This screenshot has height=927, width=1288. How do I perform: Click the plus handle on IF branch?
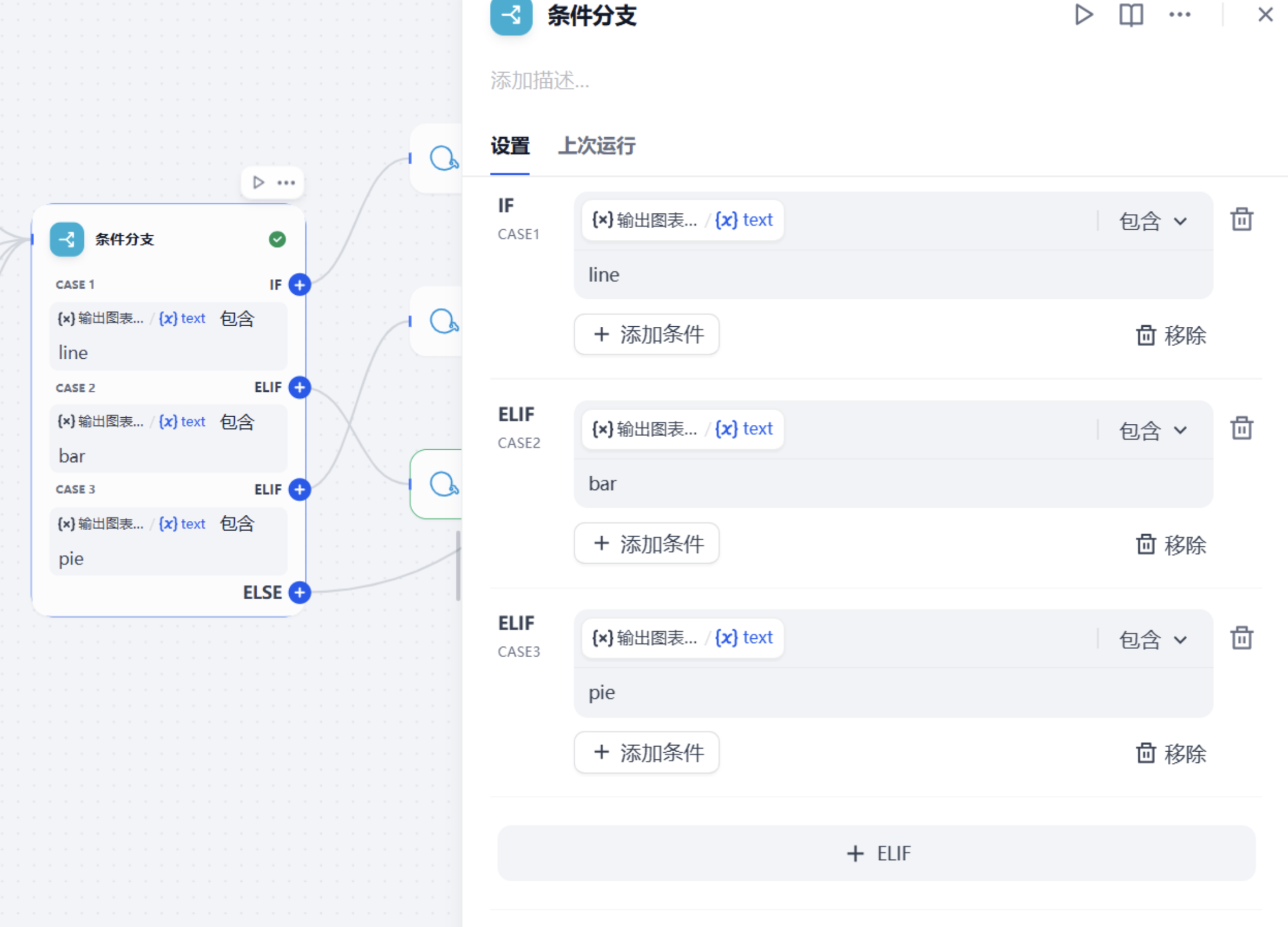300,284
